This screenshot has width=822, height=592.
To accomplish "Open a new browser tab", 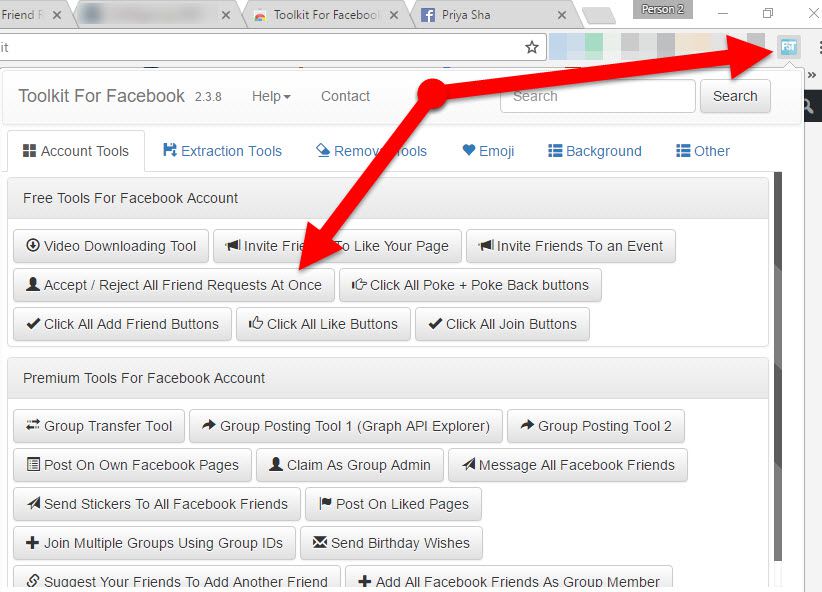I will click(599, 15).
